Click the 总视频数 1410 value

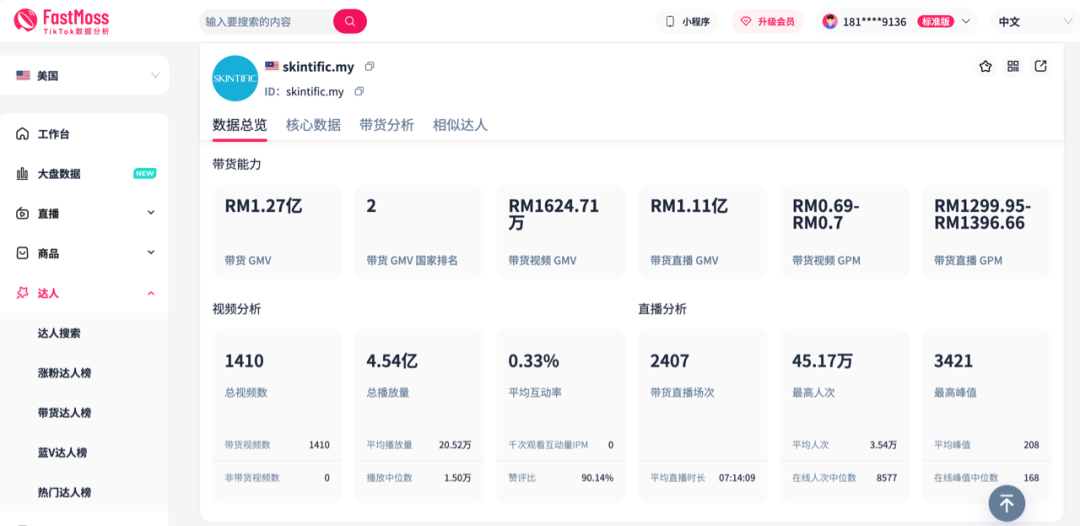[245, 361]
